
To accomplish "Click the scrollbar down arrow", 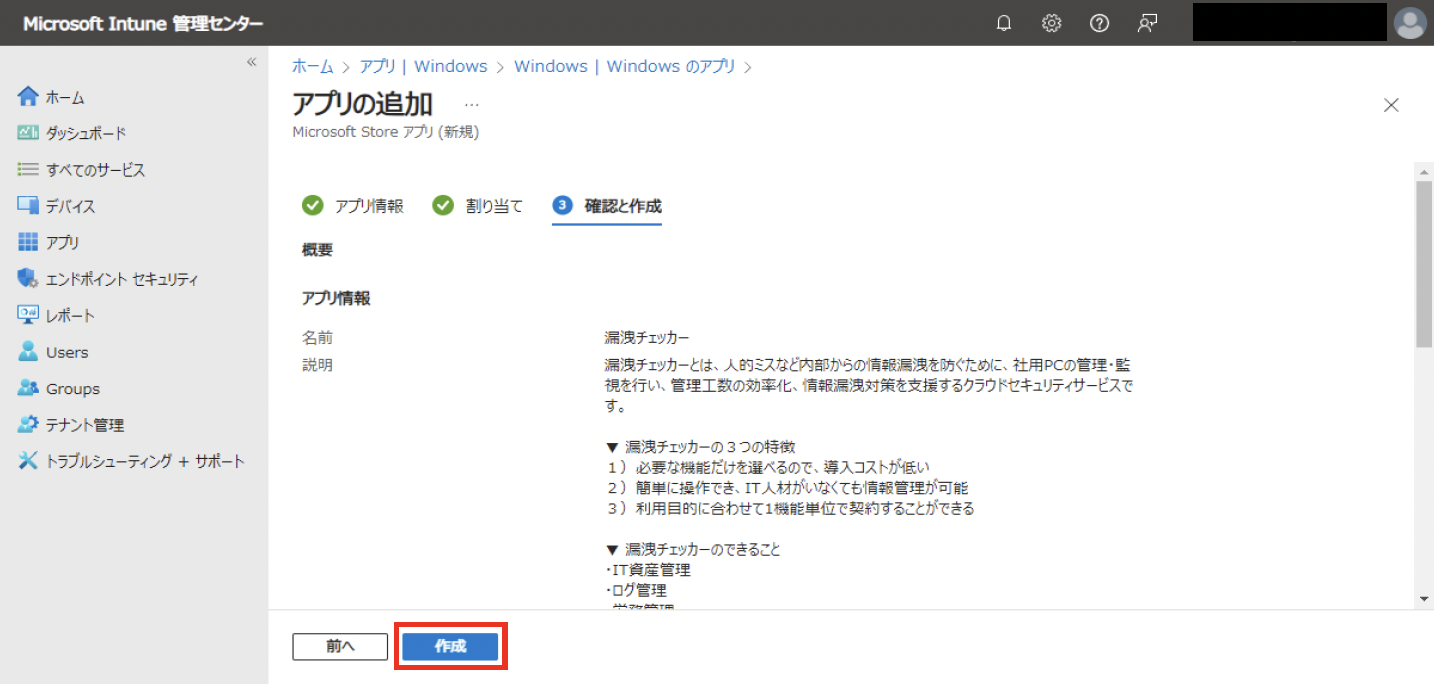I will [x=1424, y=598].
